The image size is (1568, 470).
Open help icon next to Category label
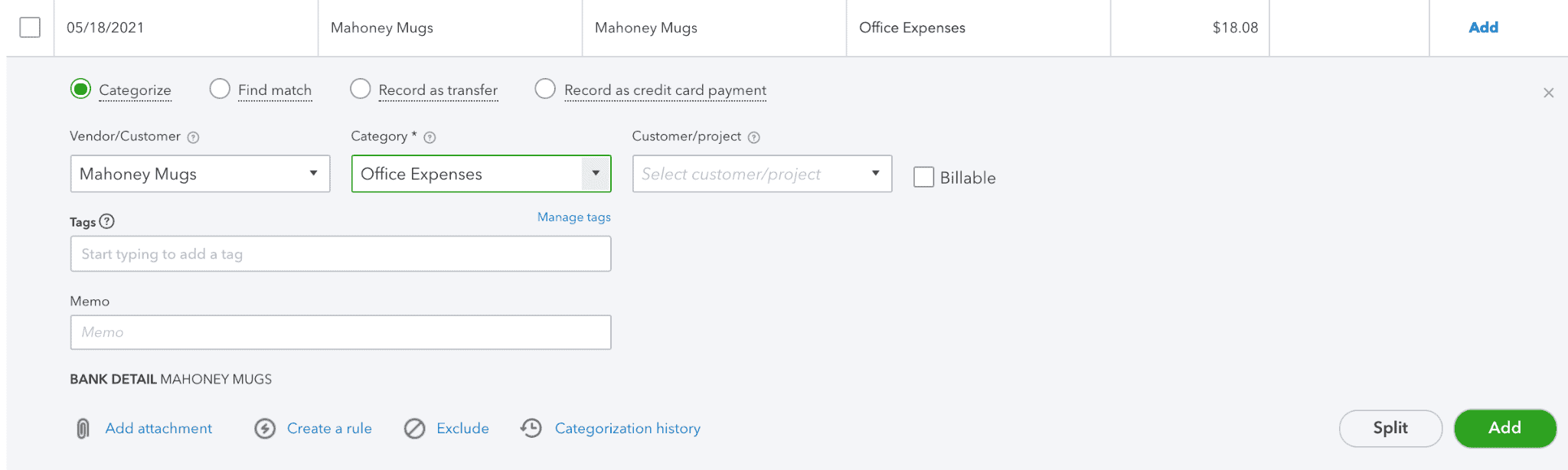430,138
